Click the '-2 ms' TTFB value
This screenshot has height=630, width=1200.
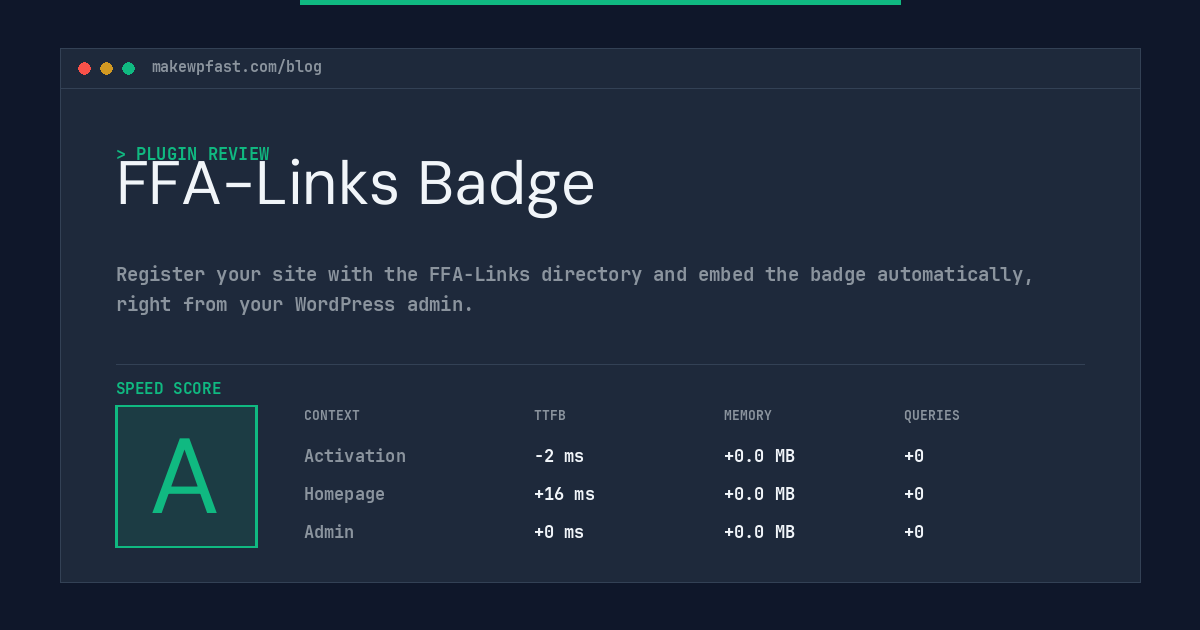[x=559, y=456]
